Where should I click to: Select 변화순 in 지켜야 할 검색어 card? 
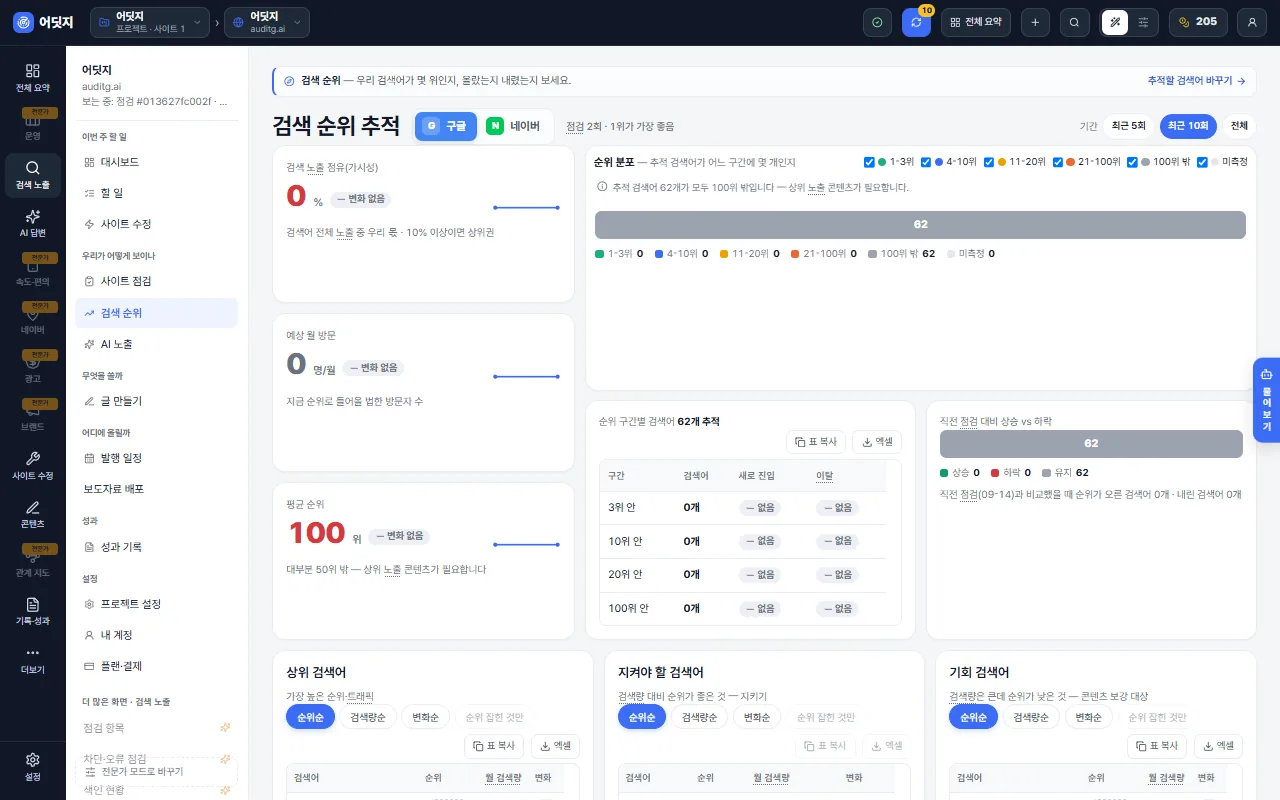click(757, 717)
